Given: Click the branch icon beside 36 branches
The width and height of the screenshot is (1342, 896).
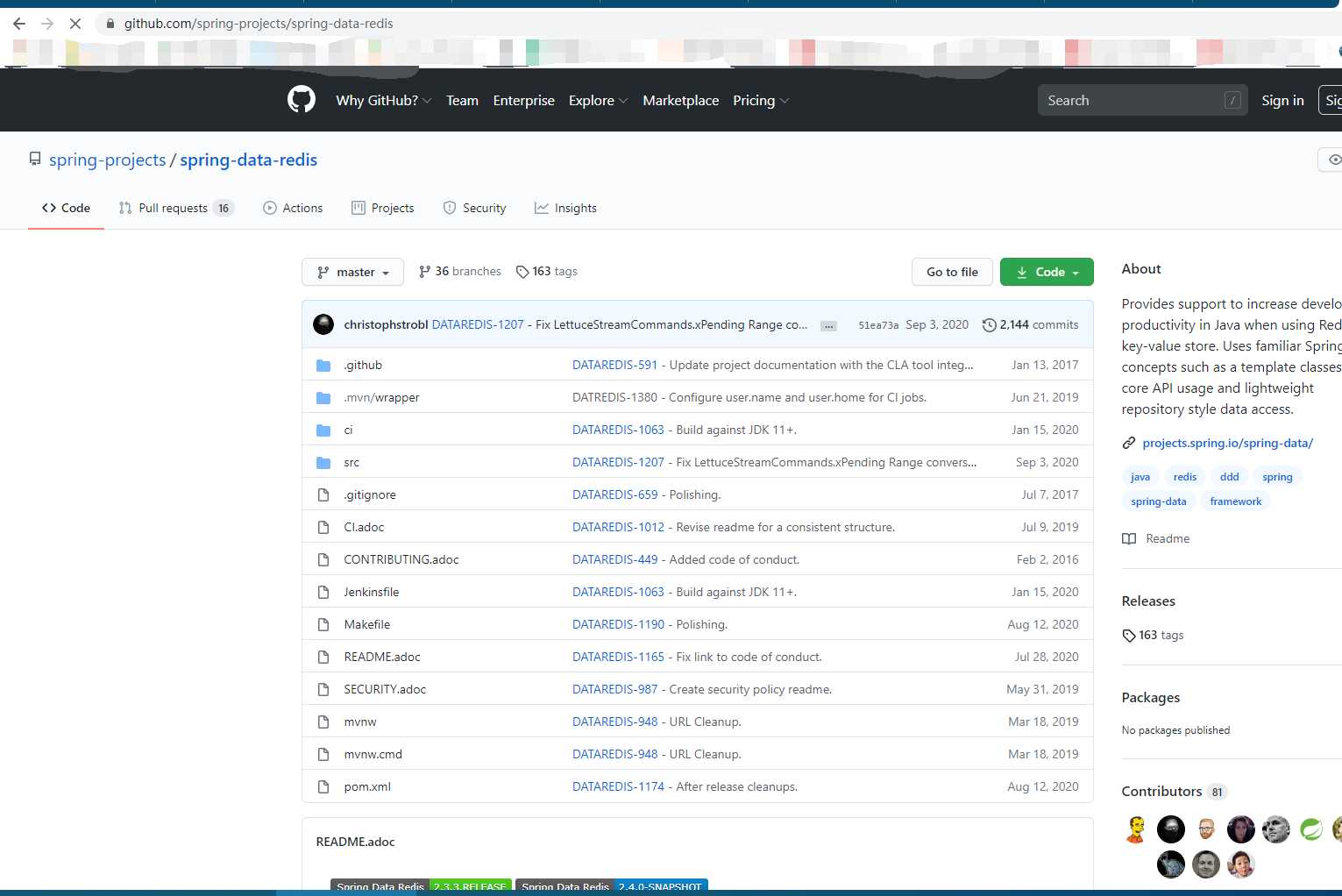Looking at the screenshot, I should pos(425,272).
